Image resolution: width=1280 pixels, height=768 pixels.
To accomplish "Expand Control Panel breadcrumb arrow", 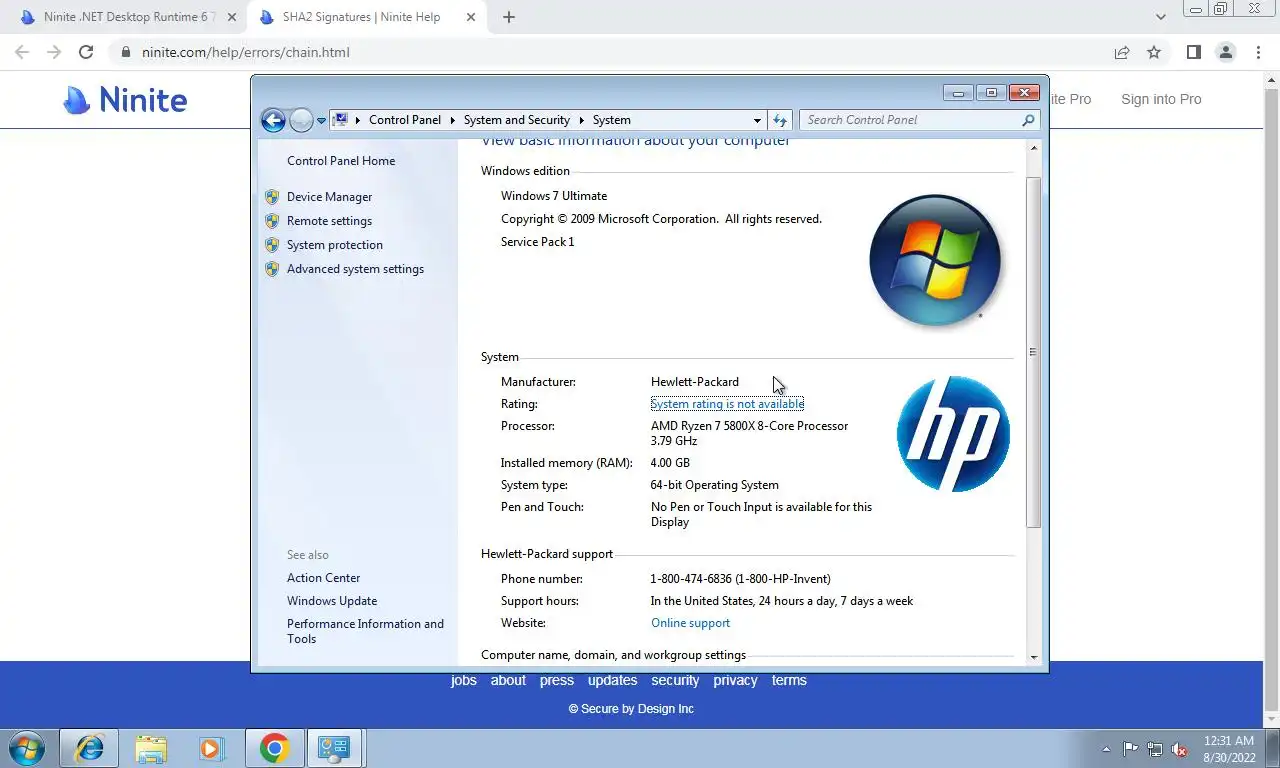I will coord(453,120).
